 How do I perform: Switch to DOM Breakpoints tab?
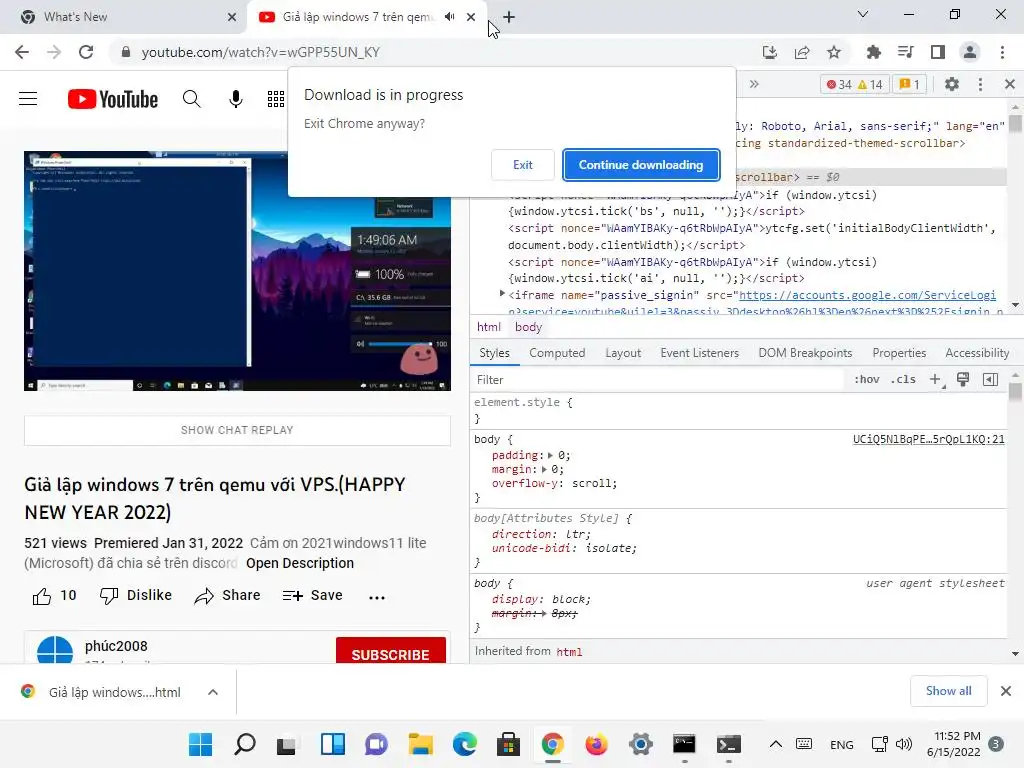[x=805, y=353]
